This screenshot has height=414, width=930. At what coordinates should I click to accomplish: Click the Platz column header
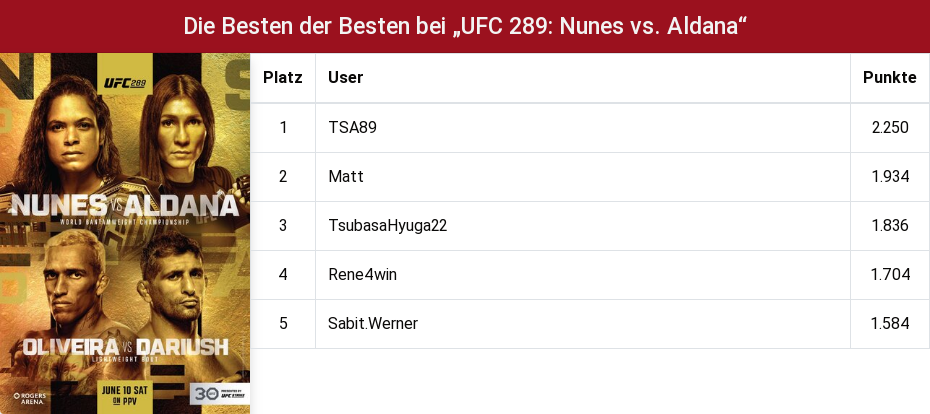click(x=283, y=78)
